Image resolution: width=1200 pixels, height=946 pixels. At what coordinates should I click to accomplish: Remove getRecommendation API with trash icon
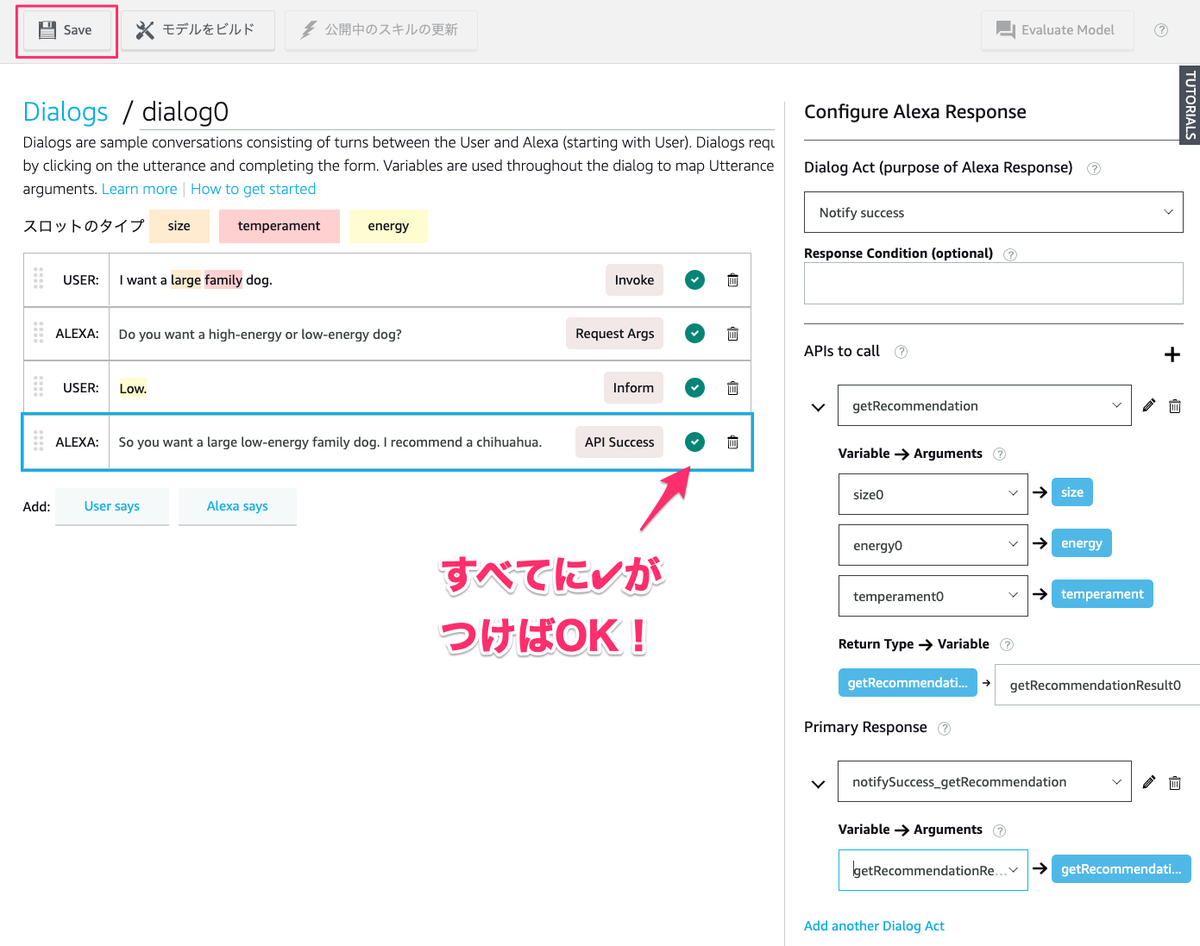[x=1175, y=406]
